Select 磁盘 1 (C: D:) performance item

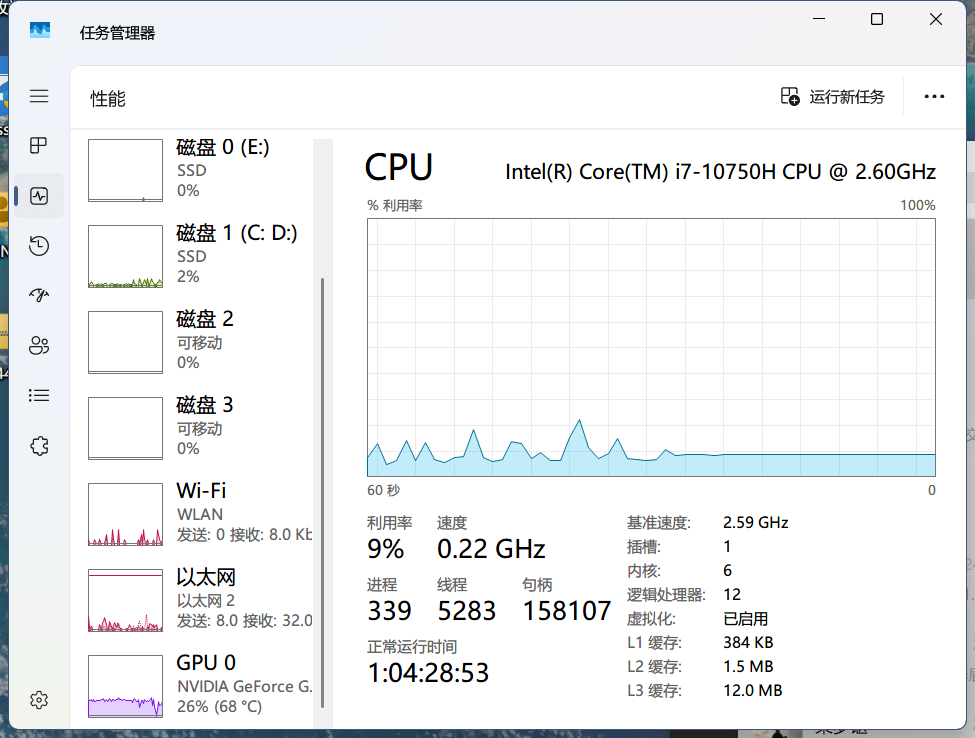[x=198, y=256]
